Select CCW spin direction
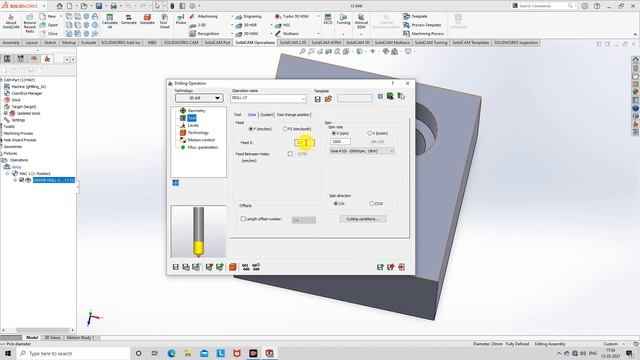 pos(371,203)
